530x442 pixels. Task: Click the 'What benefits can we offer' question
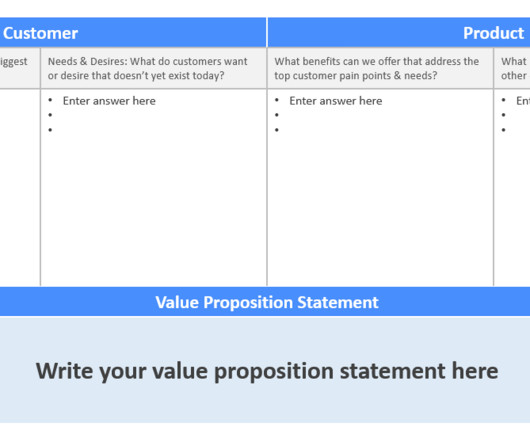(x=377, y=68)
